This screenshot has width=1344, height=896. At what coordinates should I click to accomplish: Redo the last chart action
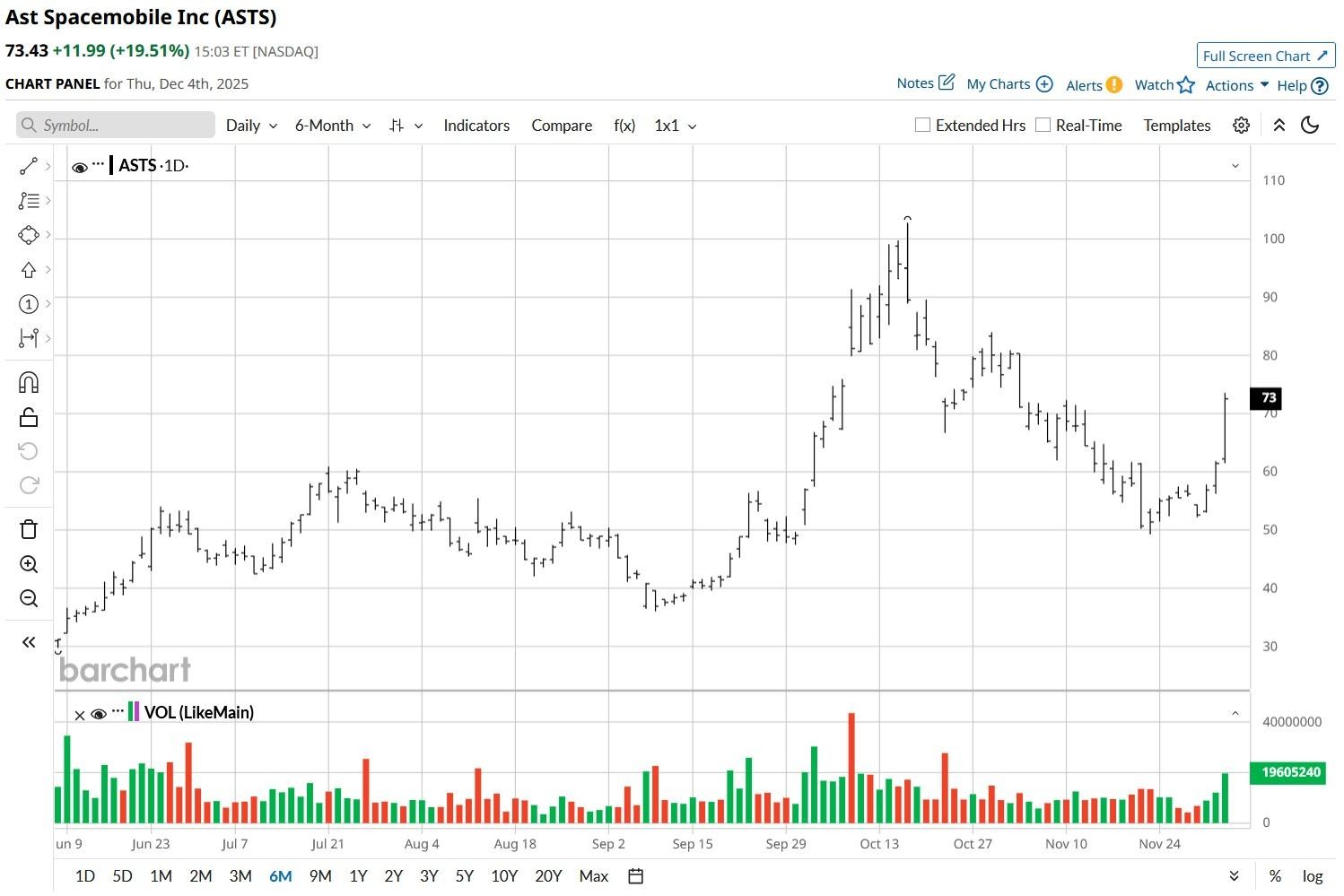click(x=29, y=485)
